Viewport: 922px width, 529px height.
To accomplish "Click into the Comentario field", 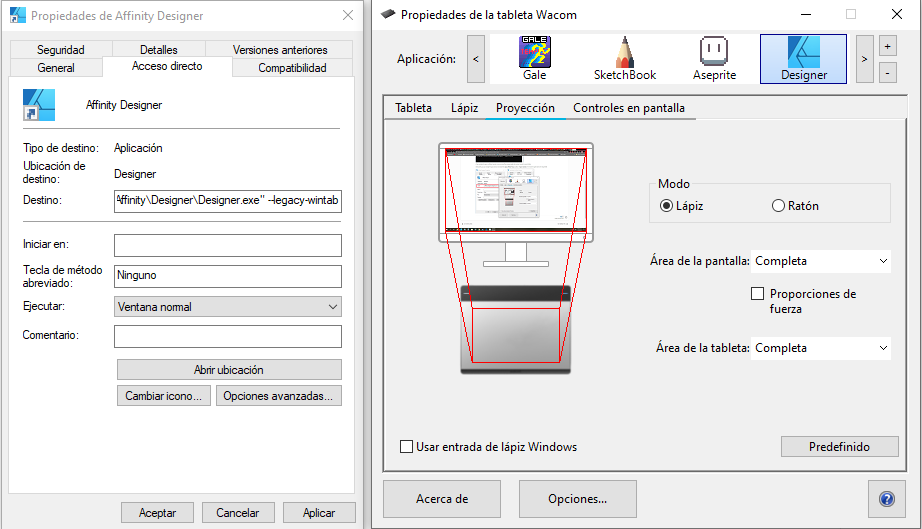I will (228, 336).
